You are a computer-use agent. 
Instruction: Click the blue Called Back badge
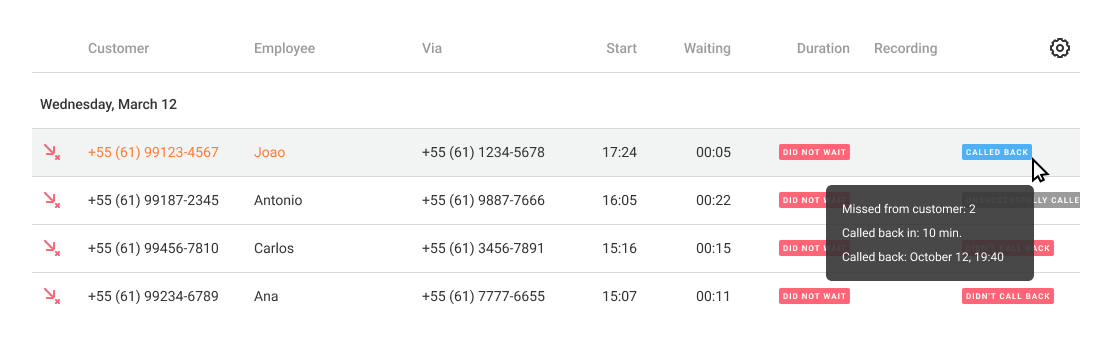[x=996, y=152]
